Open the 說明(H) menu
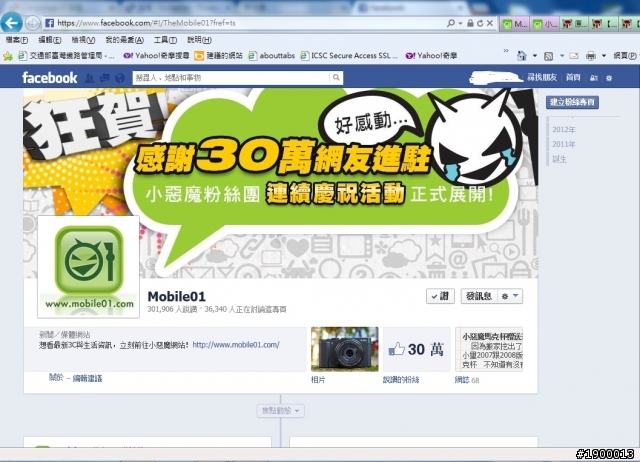The height and width of the screenshot is (462, 640). 199,40
